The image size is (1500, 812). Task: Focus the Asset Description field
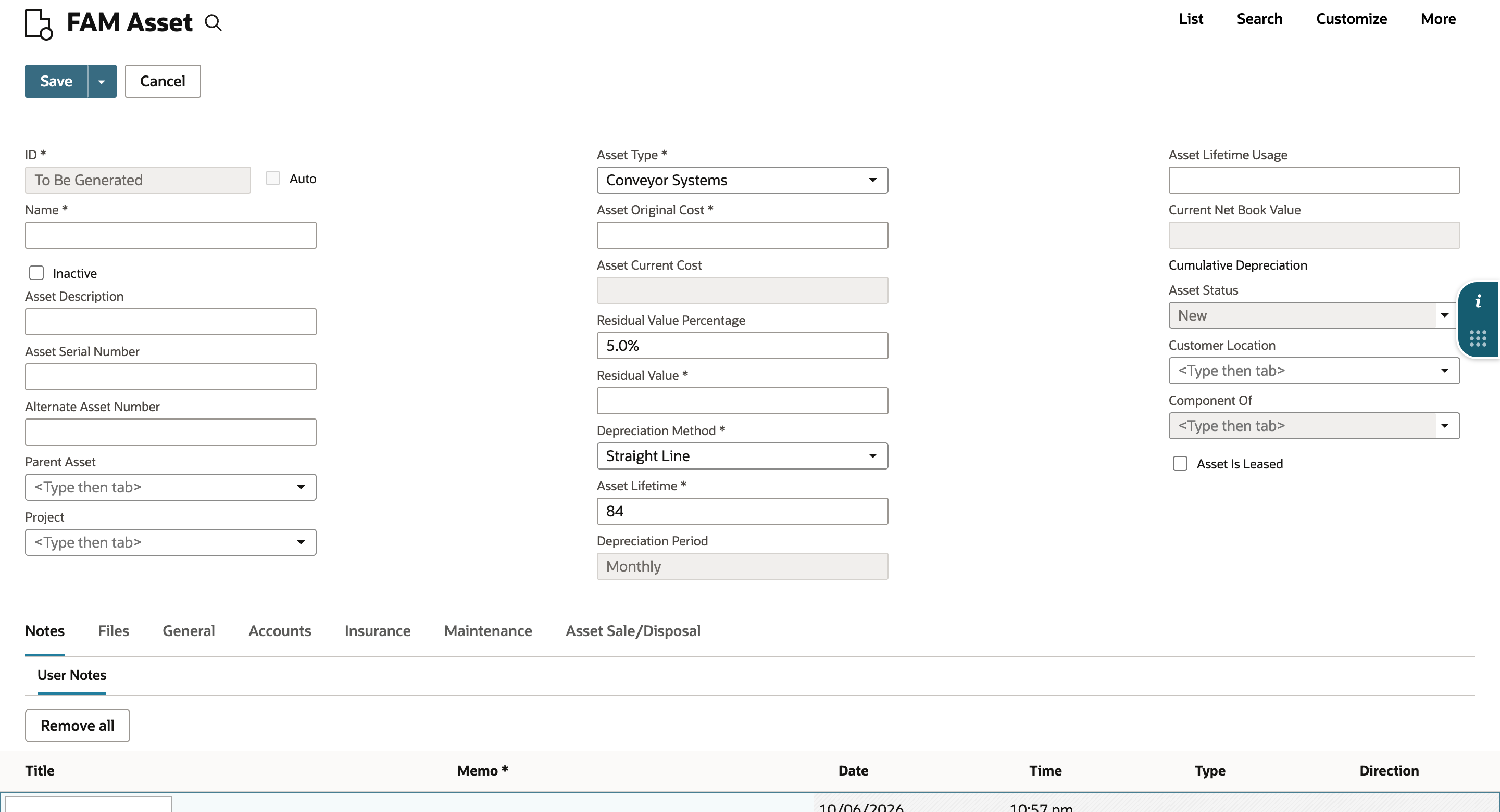[171, 322]
